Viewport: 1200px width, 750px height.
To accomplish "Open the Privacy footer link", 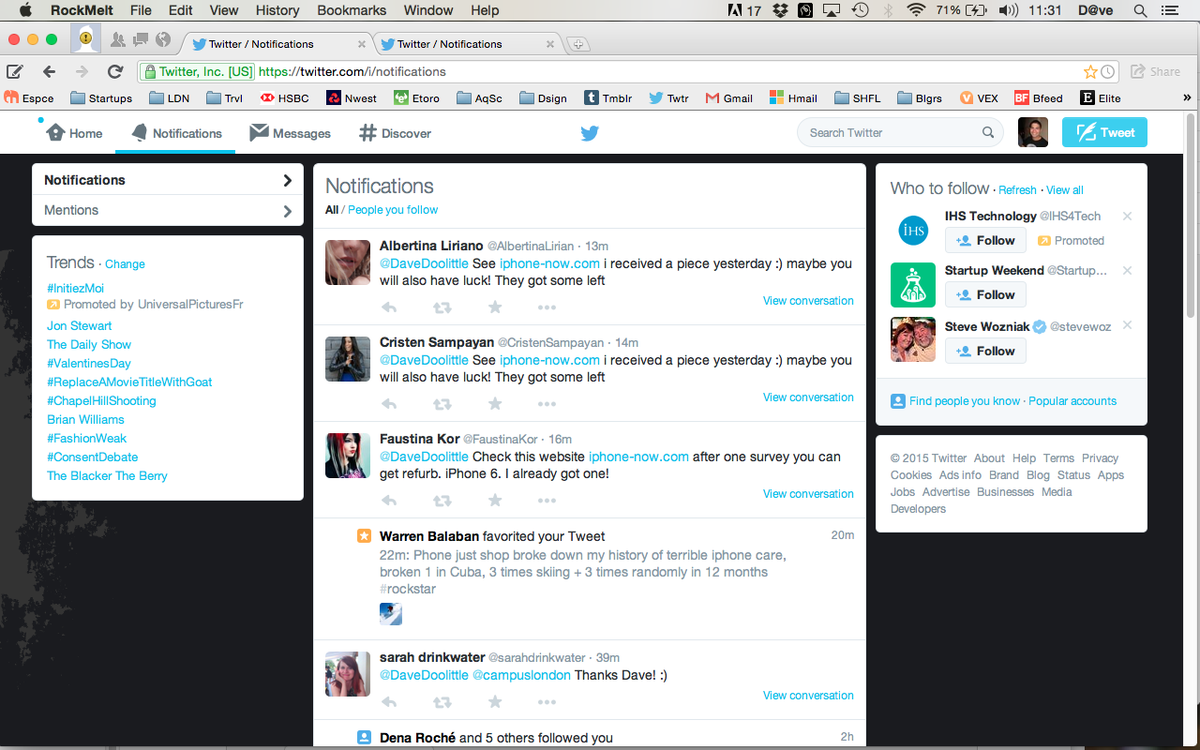I will [1100, 458].
